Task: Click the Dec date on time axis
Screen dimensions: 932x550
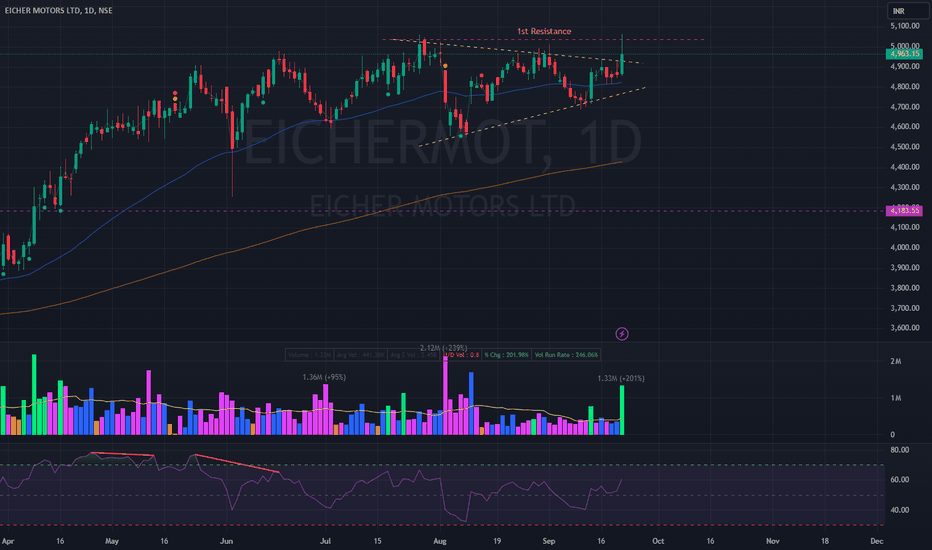Action: 876,541
